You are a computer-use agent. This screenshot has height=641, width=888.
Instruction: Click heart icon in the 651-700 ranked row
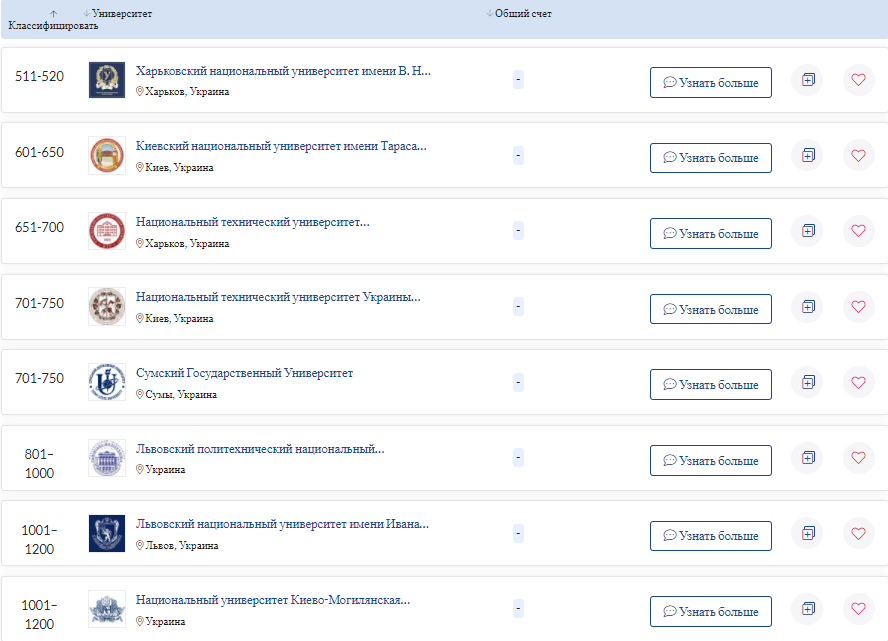[858, 231]
